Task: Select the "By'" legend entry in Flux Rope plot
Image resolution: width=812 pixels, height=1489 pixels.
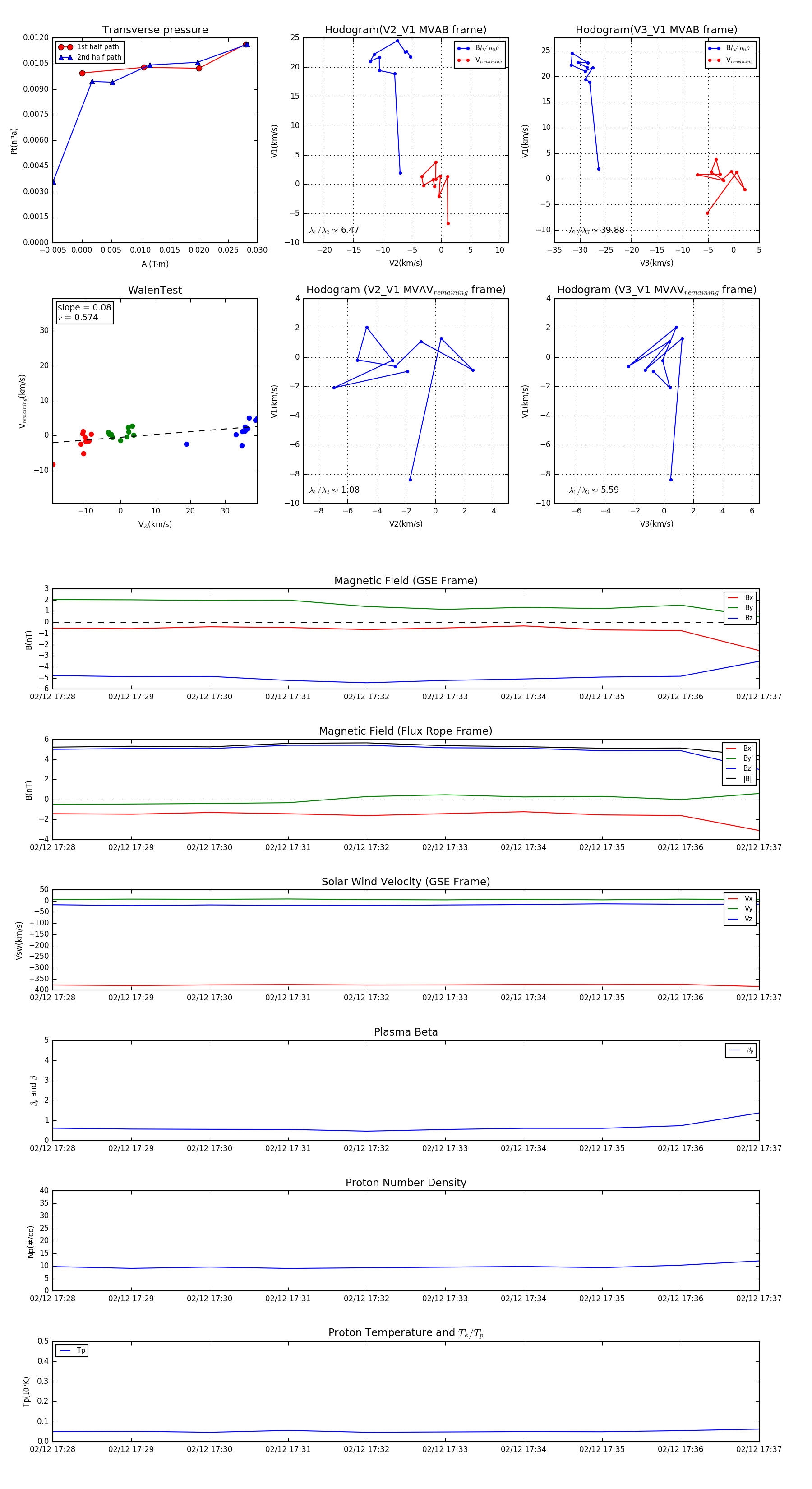Action: (x=739, y=758)
